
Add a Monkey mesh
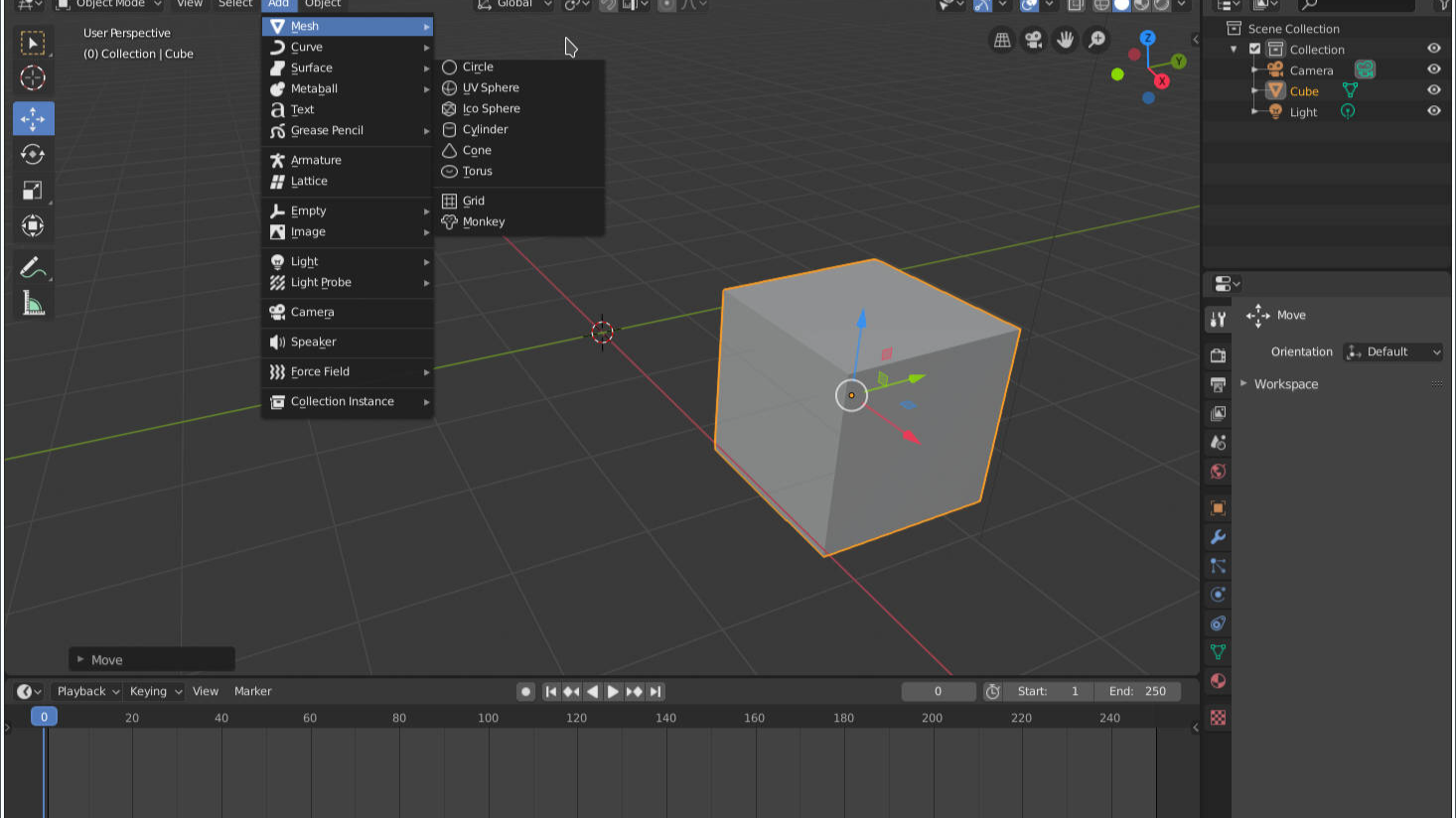520,221
